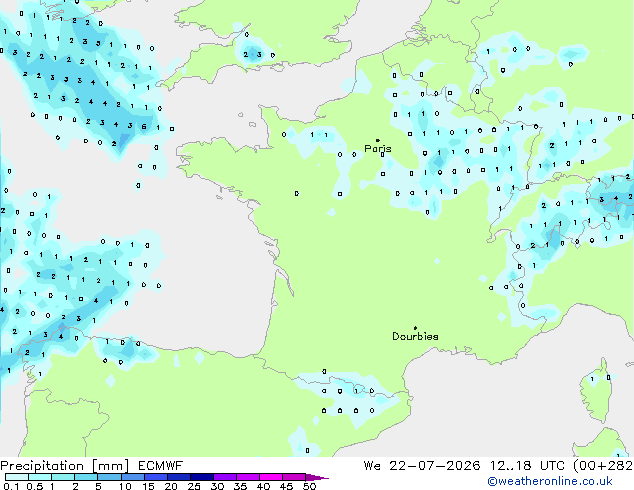The height and width of the screenshot is (490, 634).
Task: Click the '0.1' legend scale value
Action: (11, 486)
